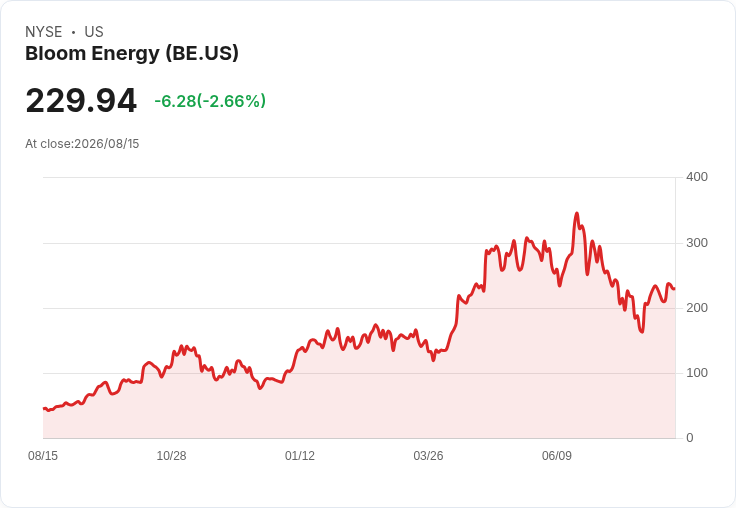
Task: Click the 300 y-axis value label
Action: (697, 243)
